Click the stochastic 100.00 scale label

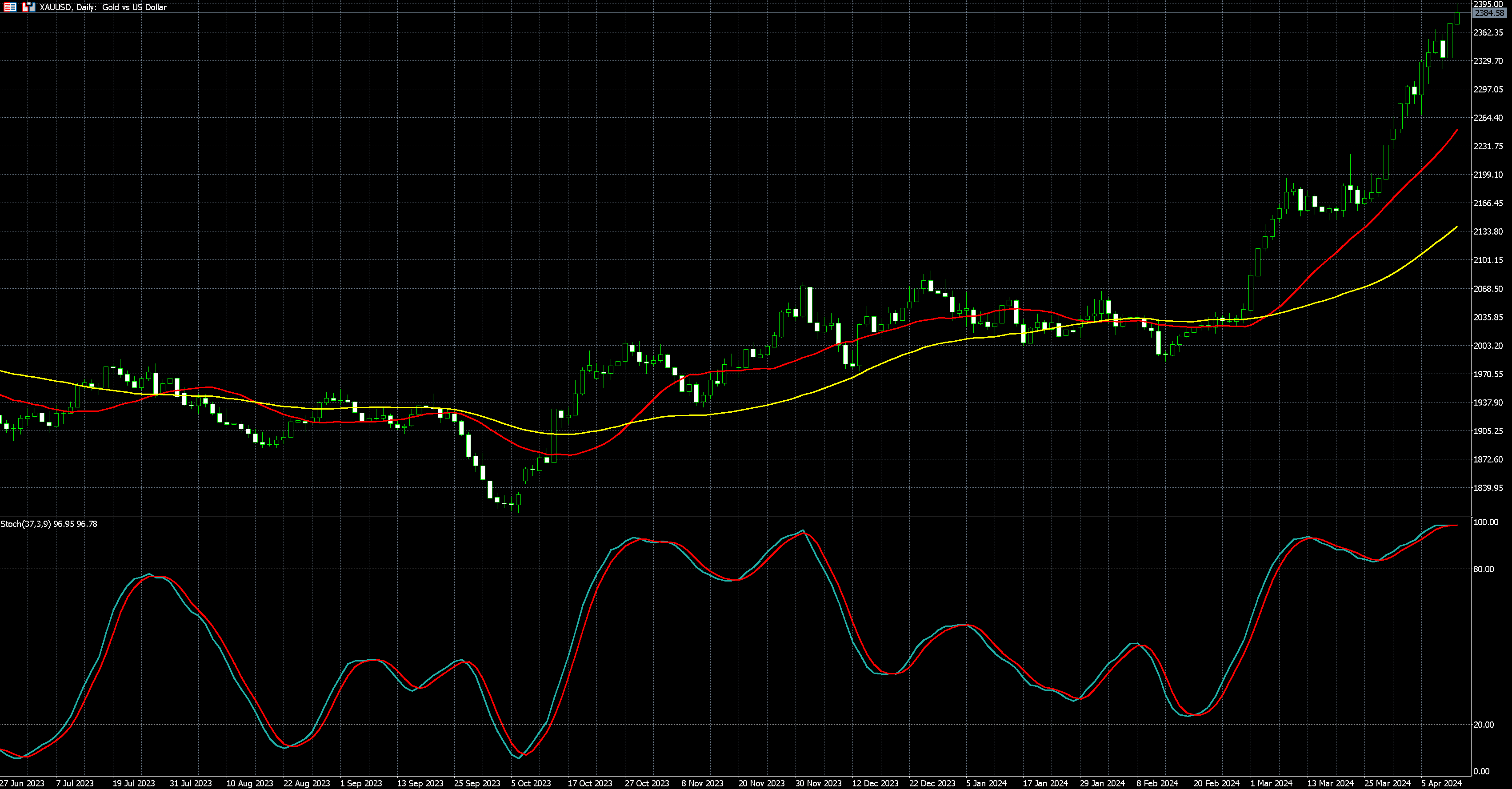tap(1486, 522)
